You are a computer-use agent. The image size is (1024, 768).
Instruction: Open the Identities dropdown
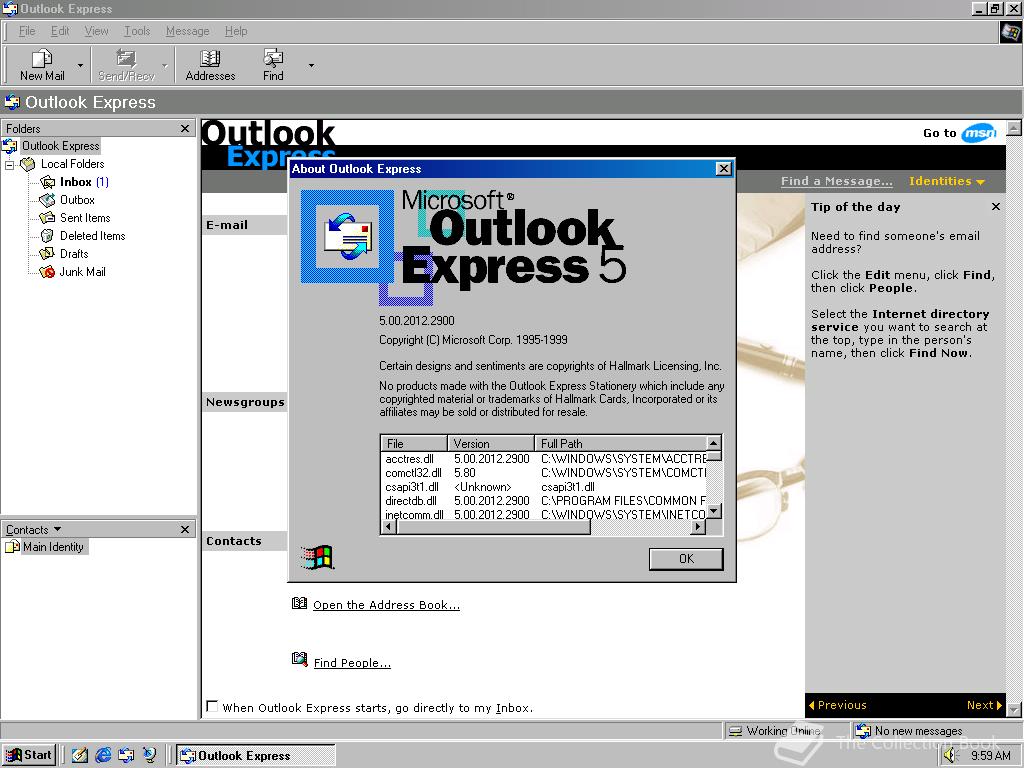947,182
